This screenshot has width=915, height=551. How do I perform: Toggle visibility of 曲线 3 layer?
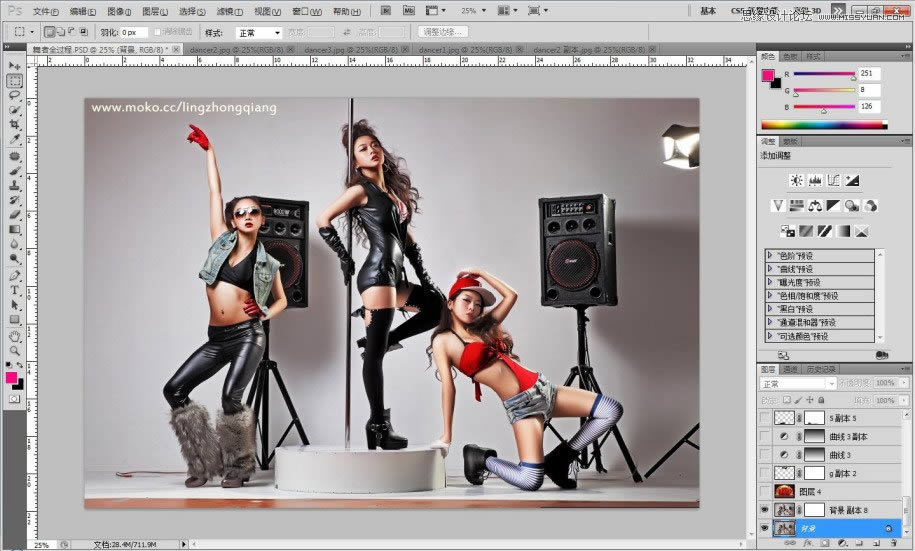pyautogui.click(x=766, y=455)
